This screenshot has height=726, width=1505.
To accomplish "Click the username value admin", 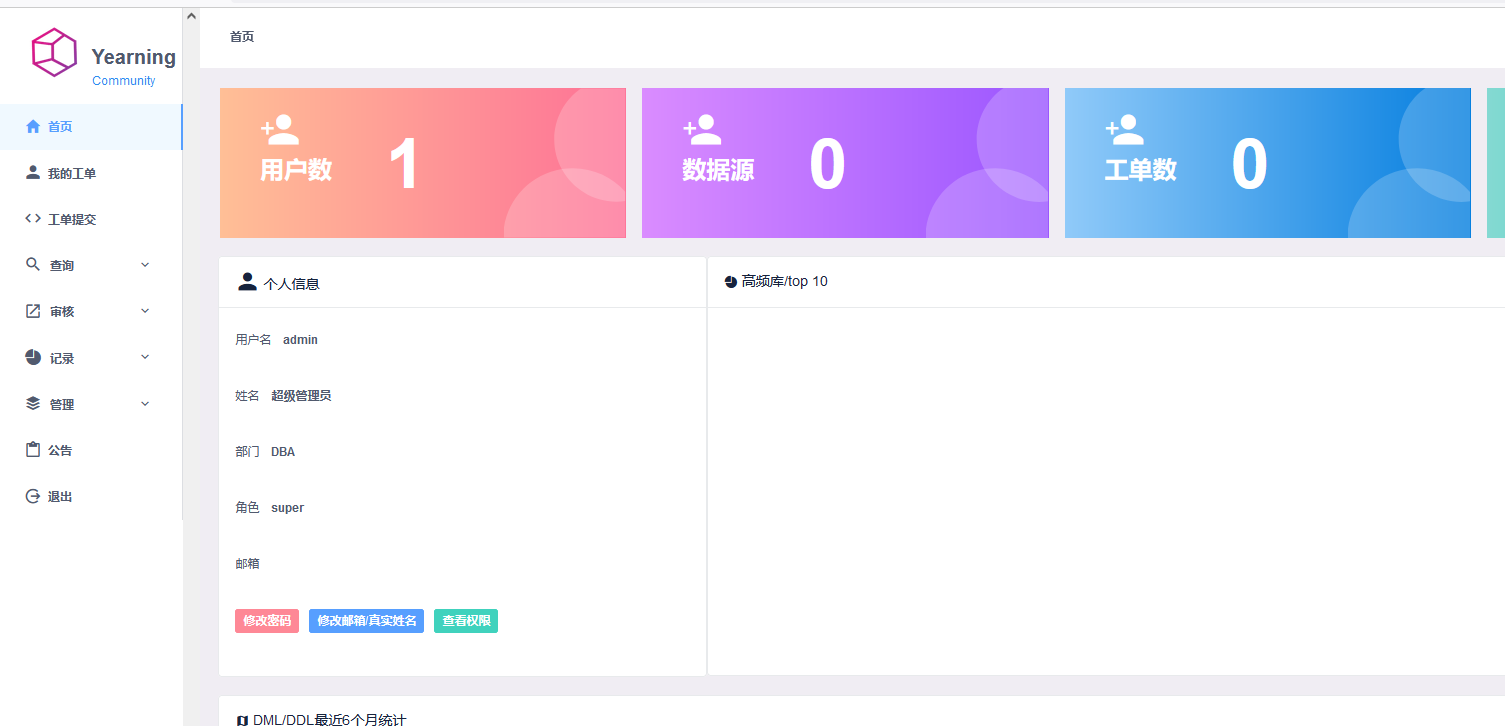I will pos(300,340).
